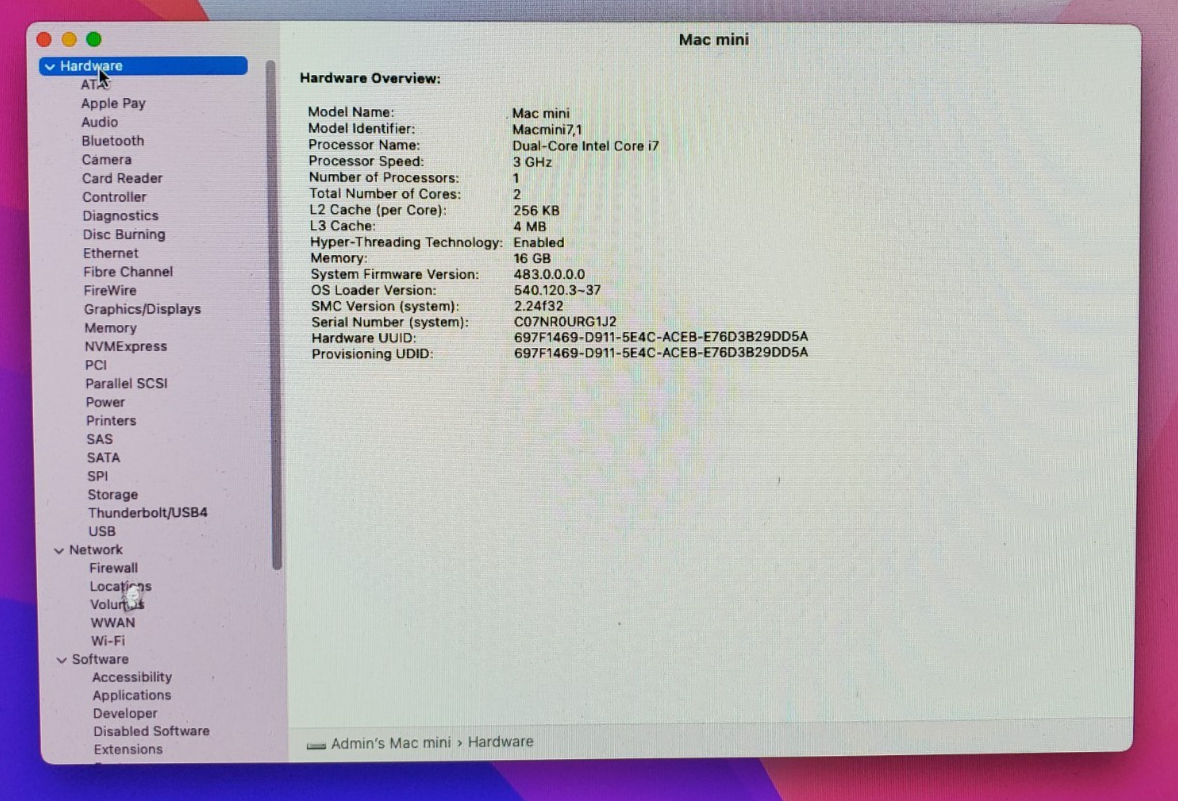
Task: Collapse the Network section chevron
Action: pyautogui.click(x=59, y=551)
